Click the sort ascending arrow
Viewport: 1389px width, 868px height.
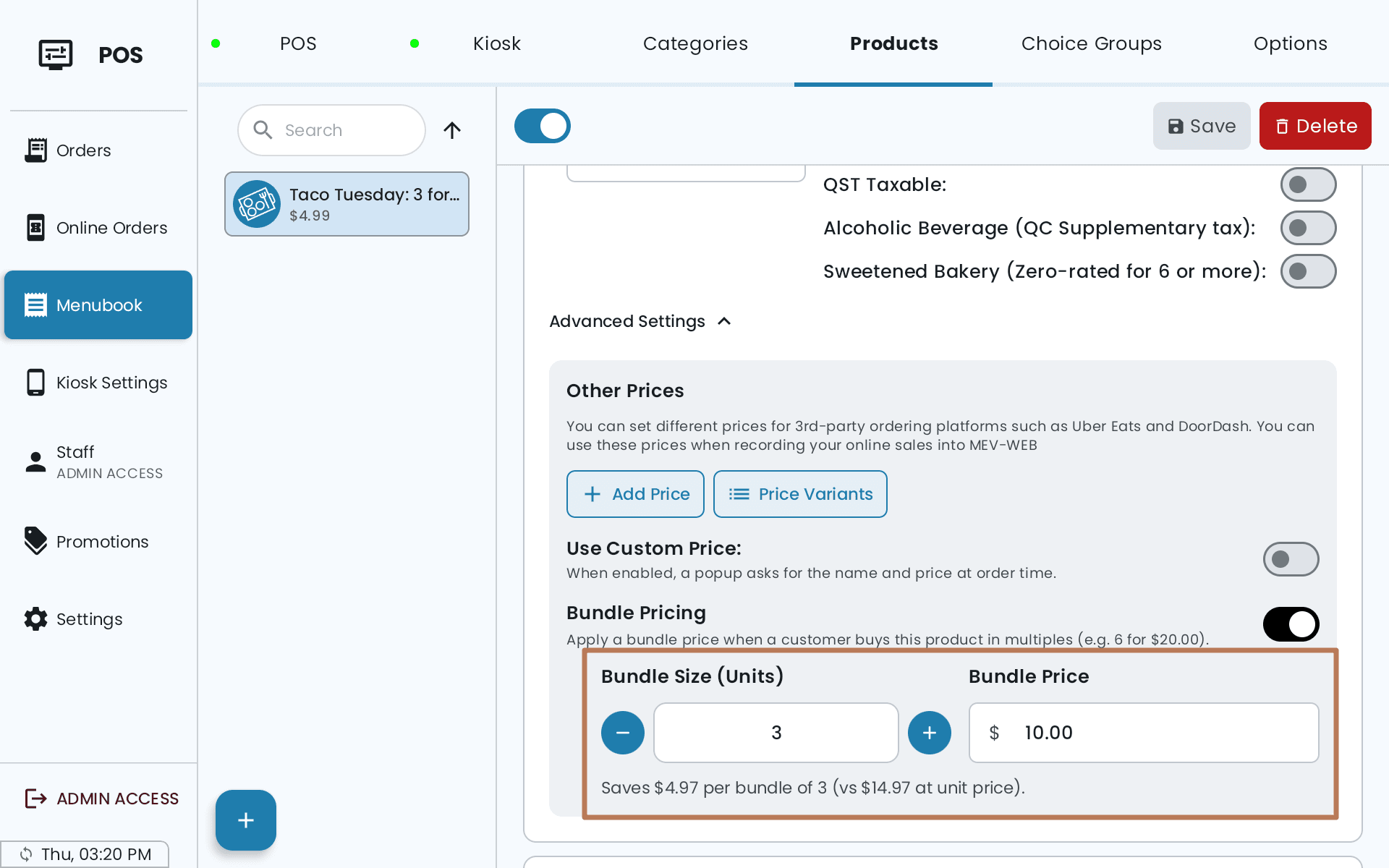coord(452,130)
